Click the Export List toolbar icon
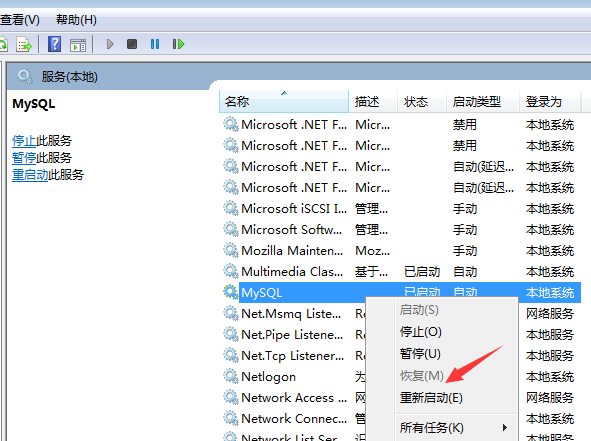Viewport: 591px width, 441px height. point(24,44)
